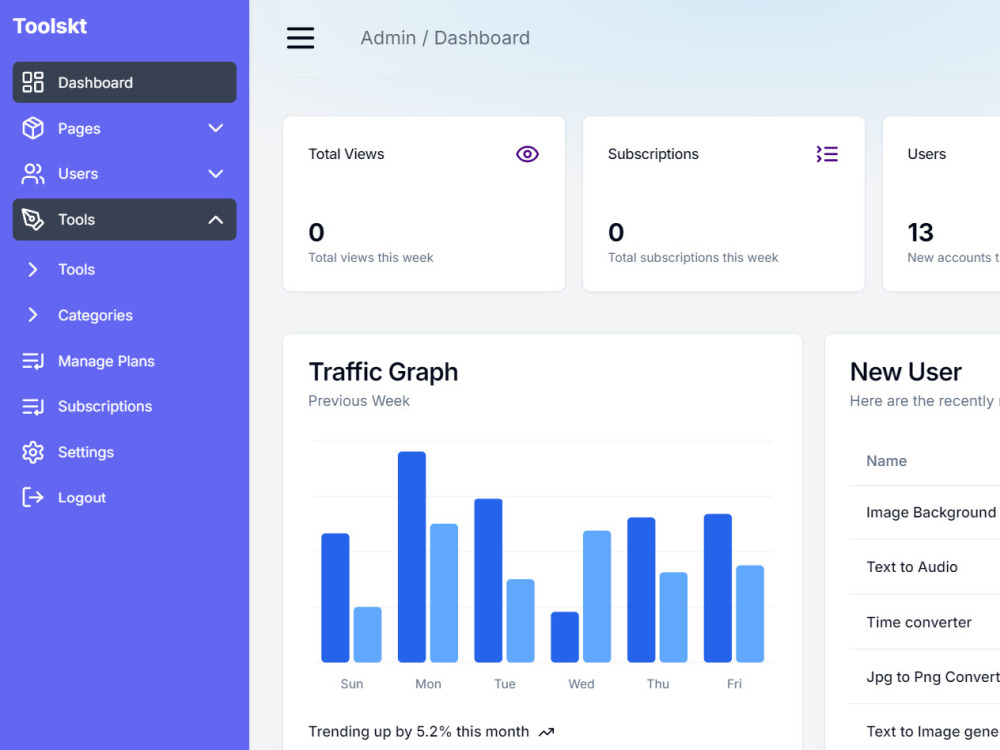The width and height of the screenshot is (1000, 750).
Task: Click the Subscriptions card title
Action: click(653, 154)
